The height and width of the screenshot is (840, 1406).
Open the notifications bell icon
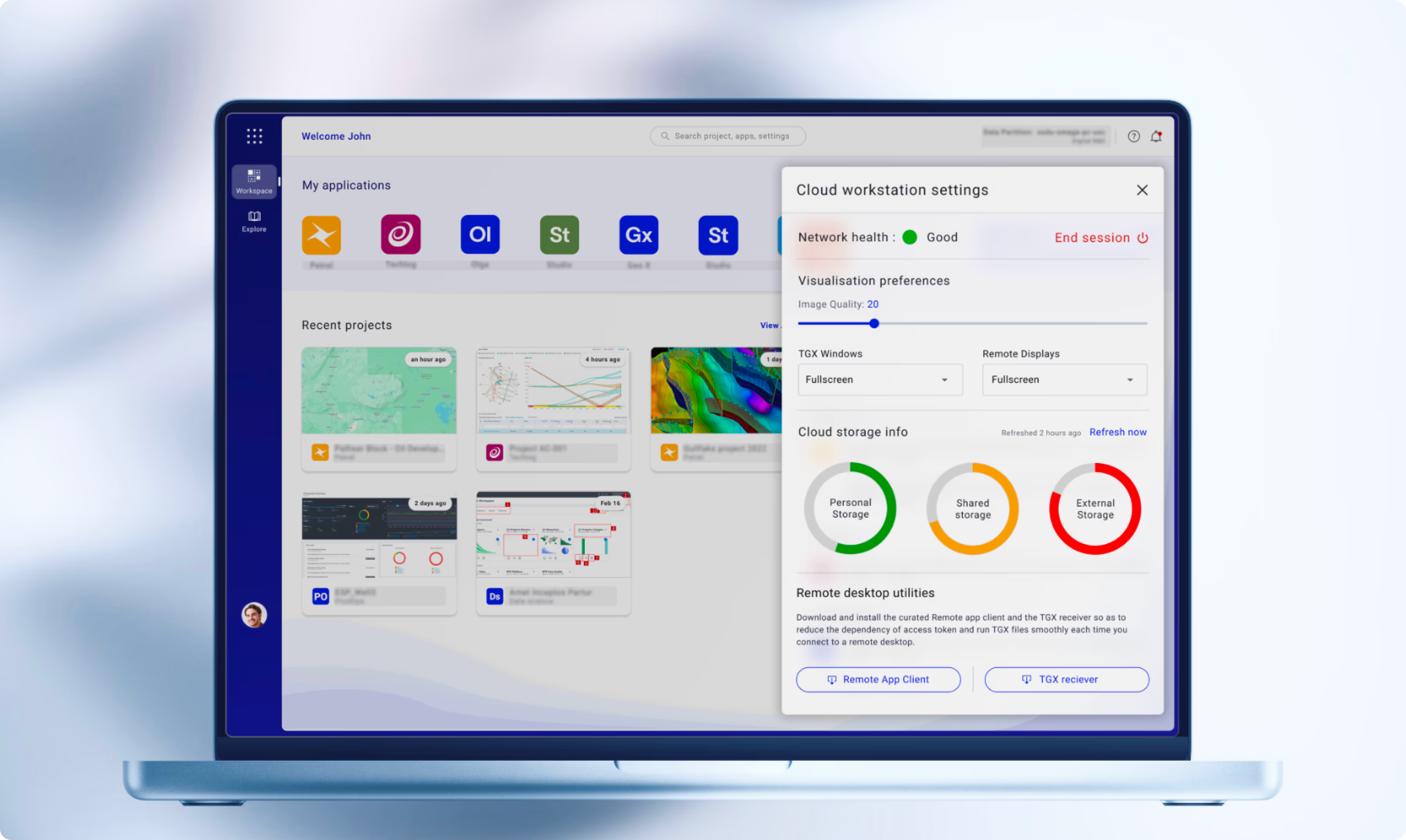[x=1156, y=136]
